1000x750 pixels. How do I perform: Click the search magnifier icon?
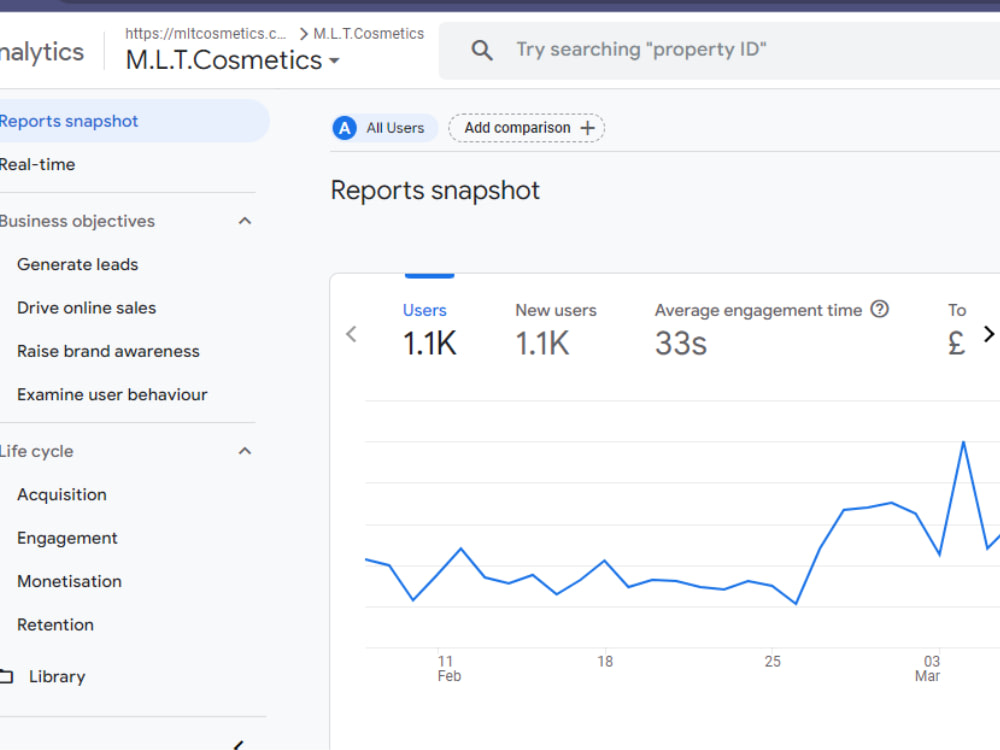pyautogui.click(x=482, y=50)
